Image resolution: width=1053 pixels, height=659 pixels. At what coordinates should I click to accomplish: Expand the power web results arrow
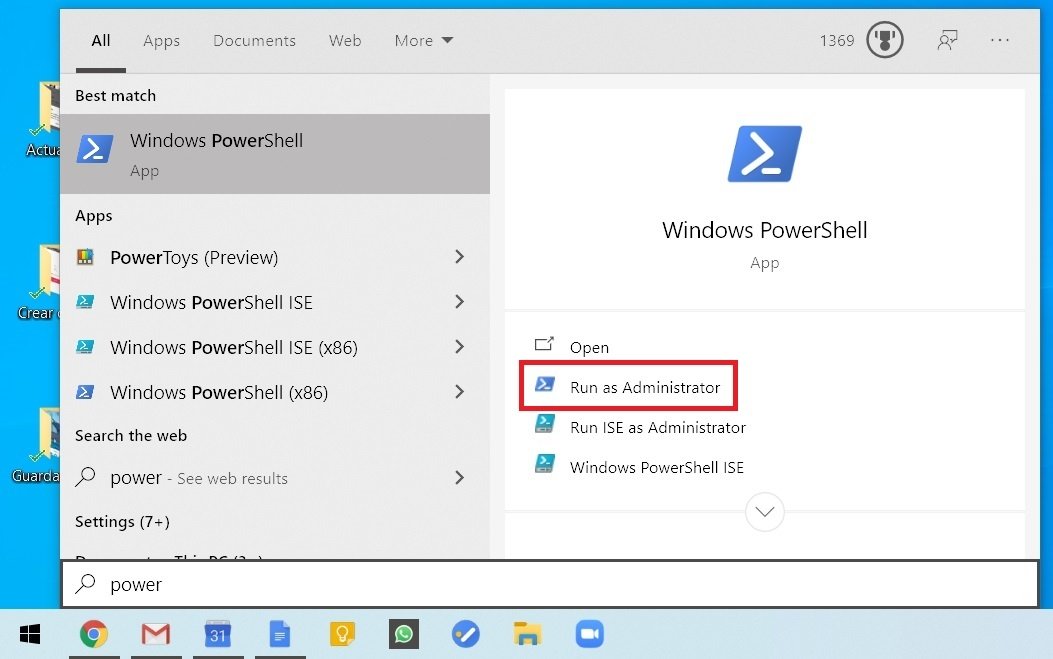(x=459, y=478)
